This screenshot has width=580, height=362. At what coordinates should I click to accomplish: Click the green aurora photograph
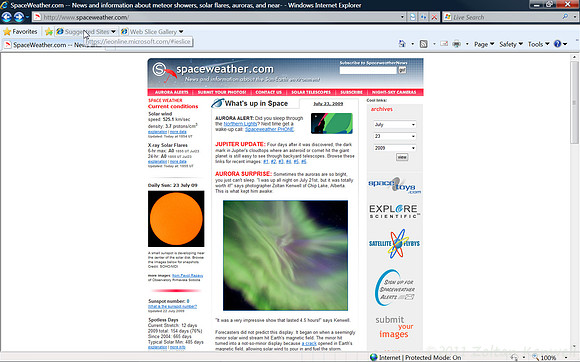(x=285, y=256)
